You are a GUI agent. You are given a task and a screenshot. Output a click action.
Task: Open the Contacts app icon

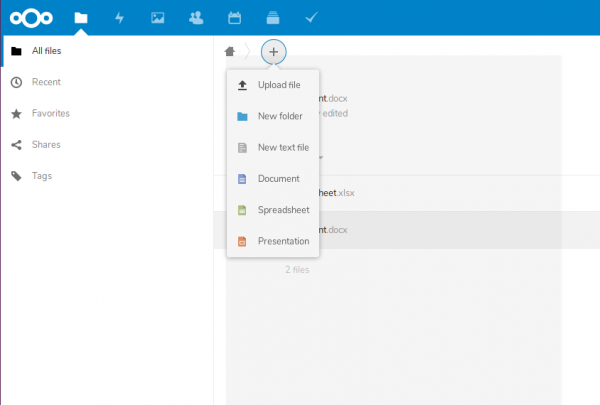point(196,17)
